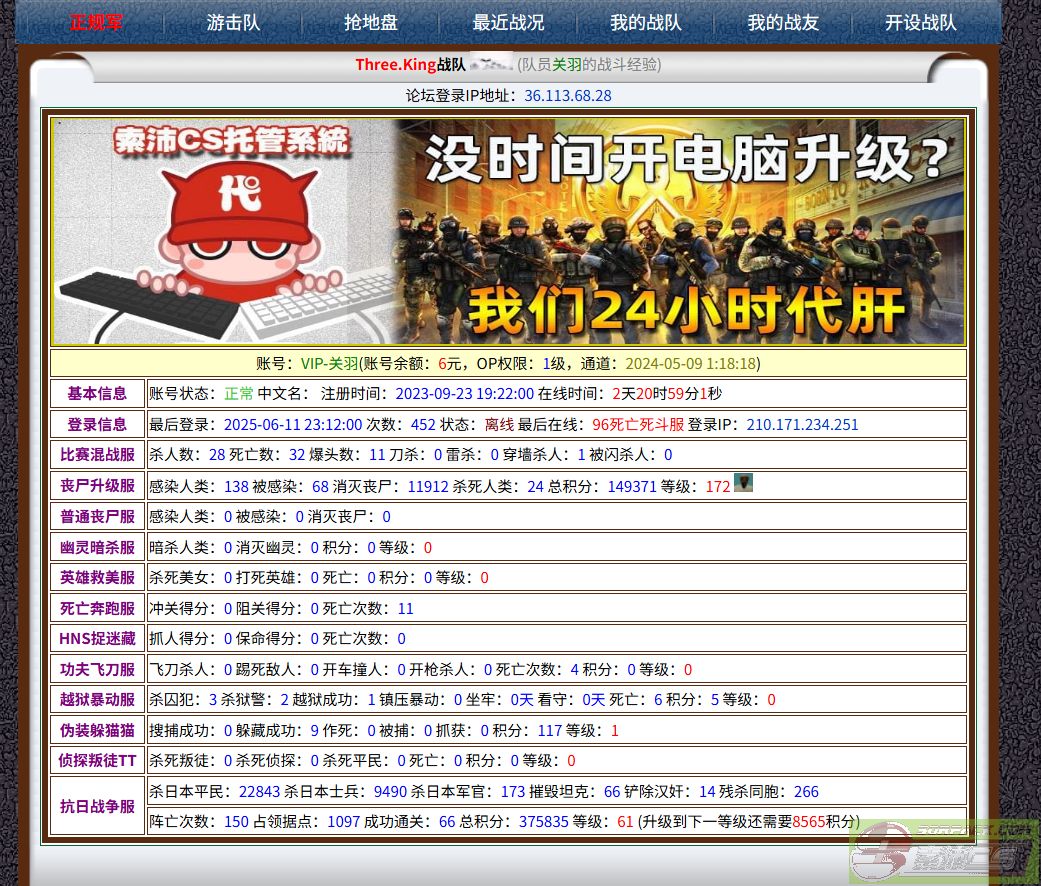Click the CS hosting system banner image

508,232
